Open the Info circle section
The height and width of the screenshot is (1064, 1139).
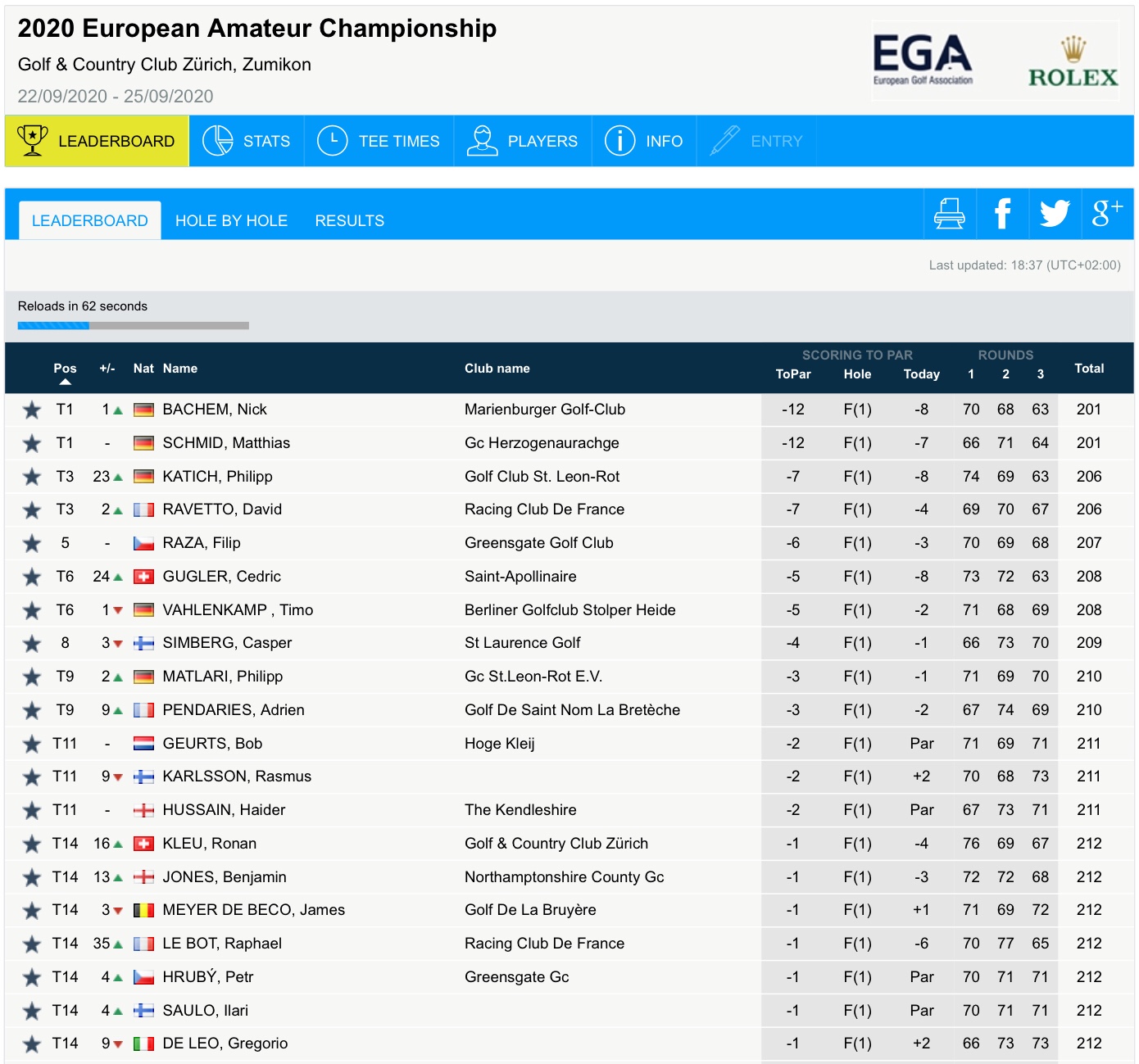pos(644,141)
